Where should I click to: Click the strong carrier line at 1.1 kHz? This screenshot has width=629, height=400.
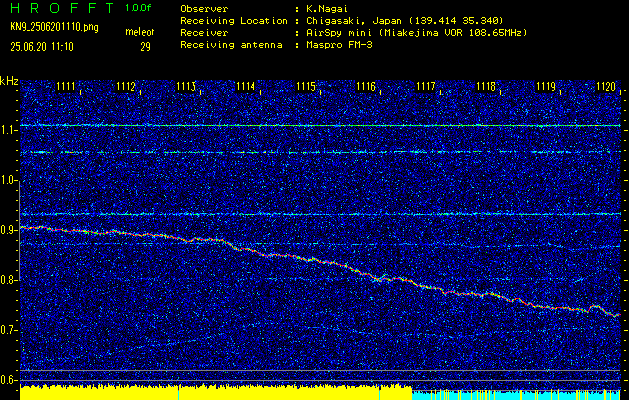pos(320,126)
